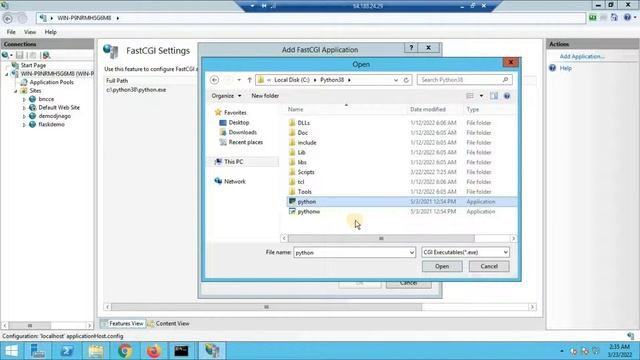Expand the demodjnago site node
This screenshot has height=360, width=640.
pos(24,116)
